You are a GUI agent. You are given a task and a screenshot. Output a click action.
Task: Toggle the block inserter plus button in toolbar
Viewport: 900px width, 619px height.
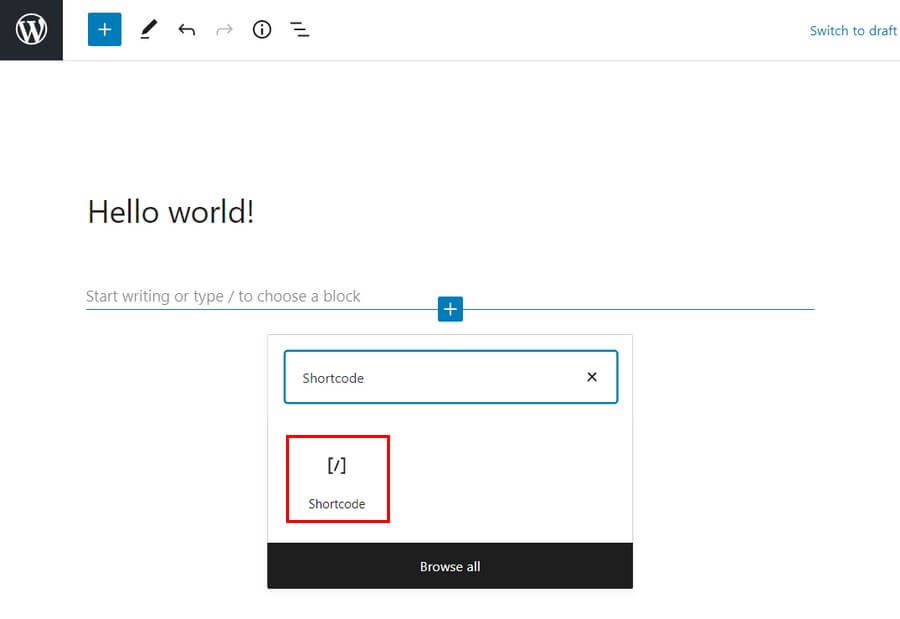tap(104, 29)
